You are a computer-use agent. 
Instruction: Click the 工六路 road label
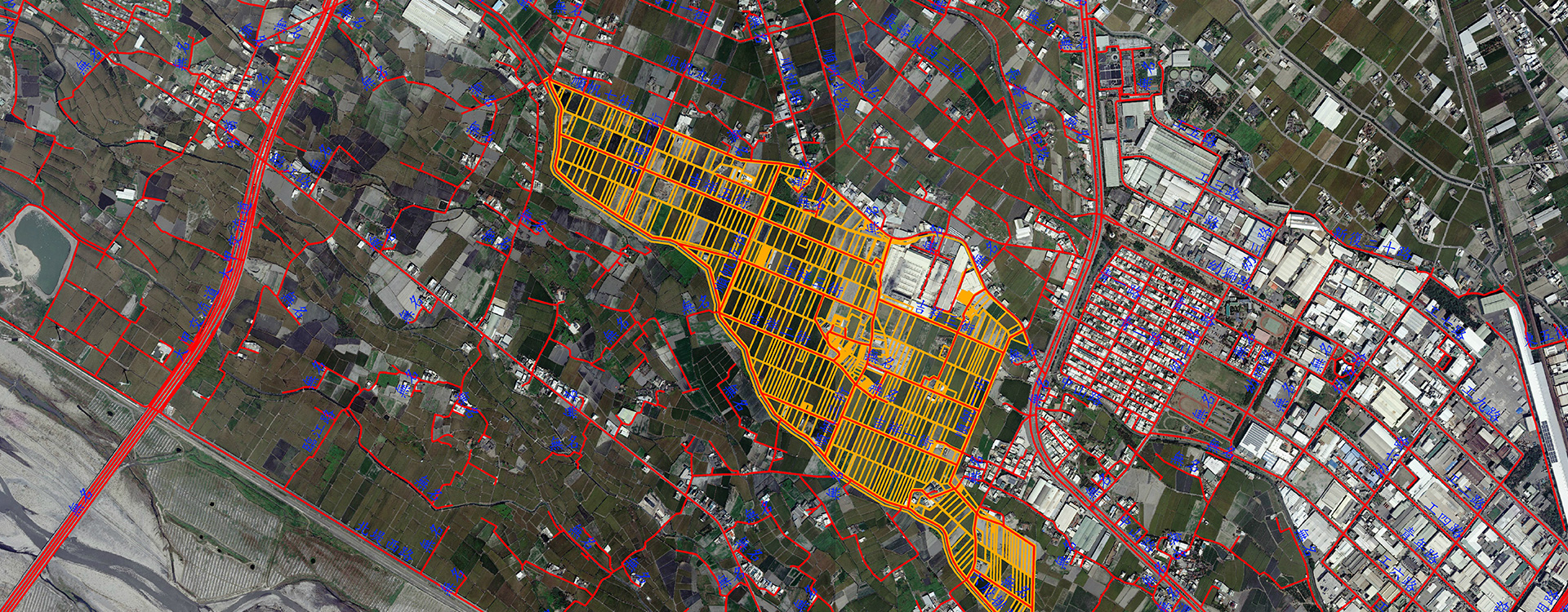pos(1398,574)
